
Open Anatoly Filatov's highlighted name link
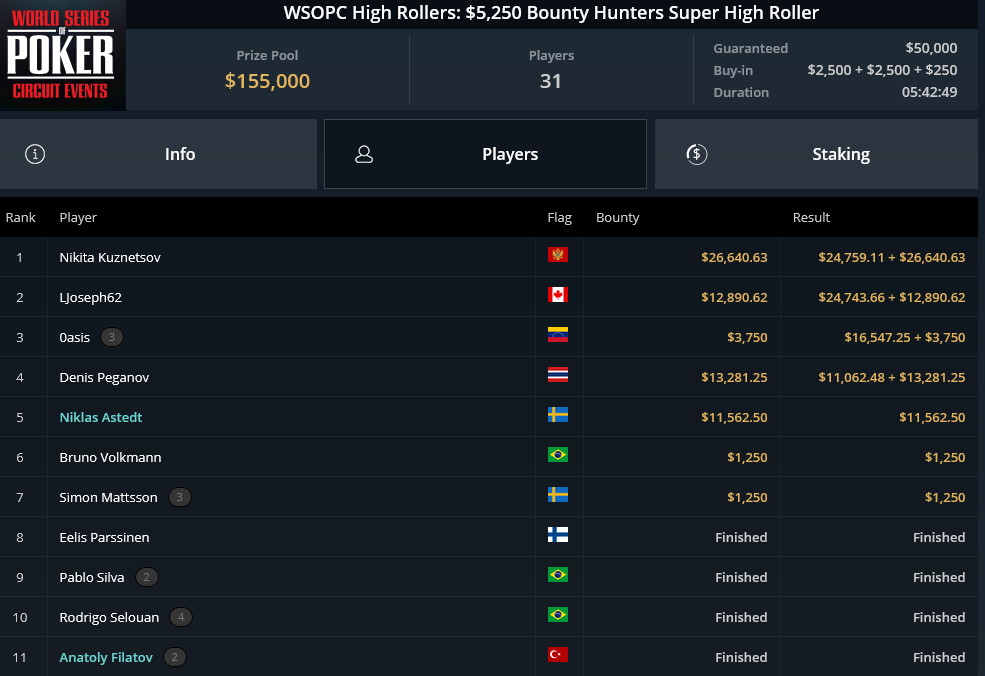pyautogui.click(x=106, y=657)
